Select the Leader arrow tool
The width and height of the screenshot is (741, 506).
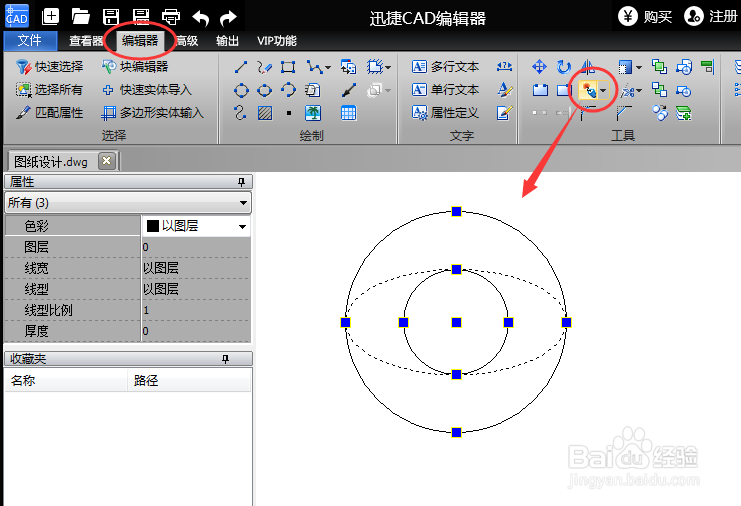coord(349,90)
